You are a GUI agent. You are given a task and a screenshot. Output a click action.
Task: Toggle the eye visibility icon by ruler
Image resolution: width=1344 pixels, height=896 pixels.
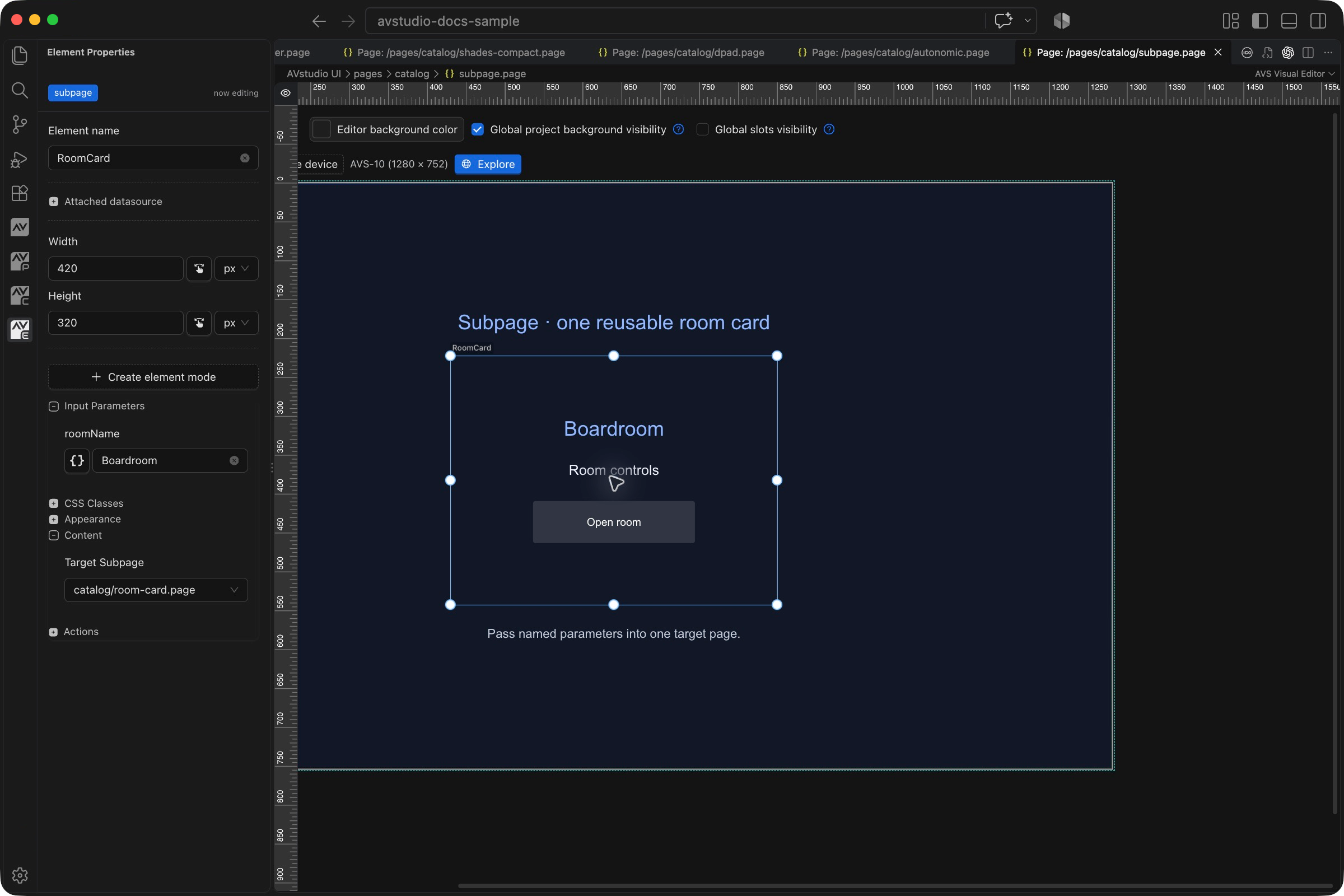[x=286, y=93]
